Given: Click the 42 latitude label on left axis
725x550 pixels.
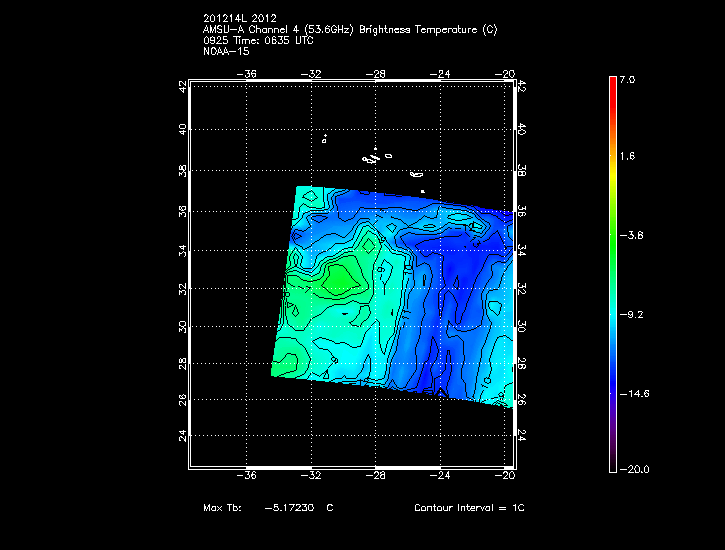Looking at the screenshot, I should [182, 88].
